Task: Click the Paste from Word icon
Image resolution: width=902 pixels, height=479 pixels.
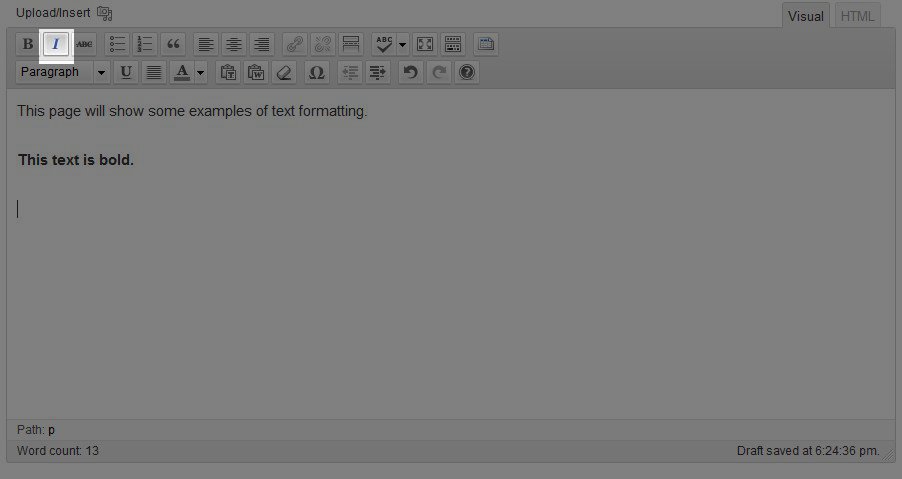Action: coord(256,72)
